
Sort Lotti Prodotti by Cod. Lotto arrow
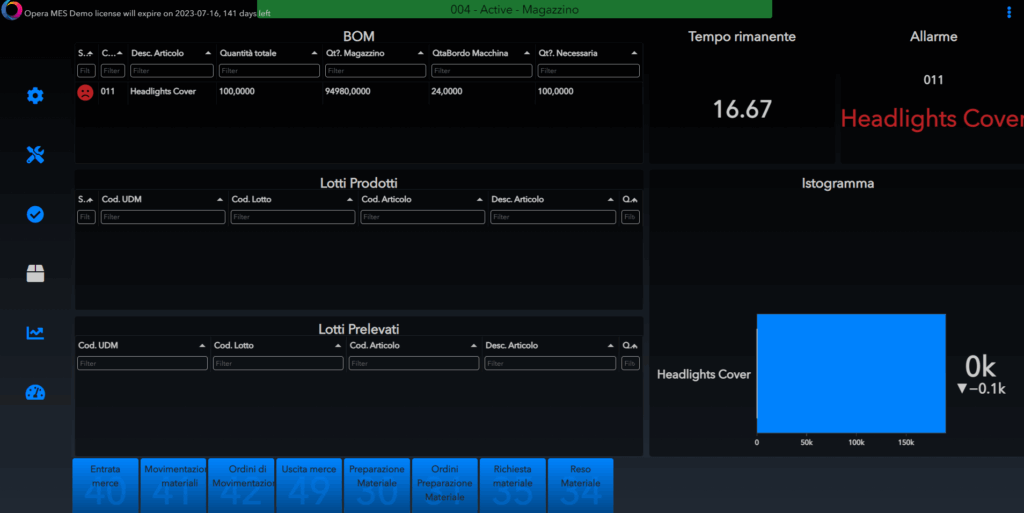(x=350, y=200)
